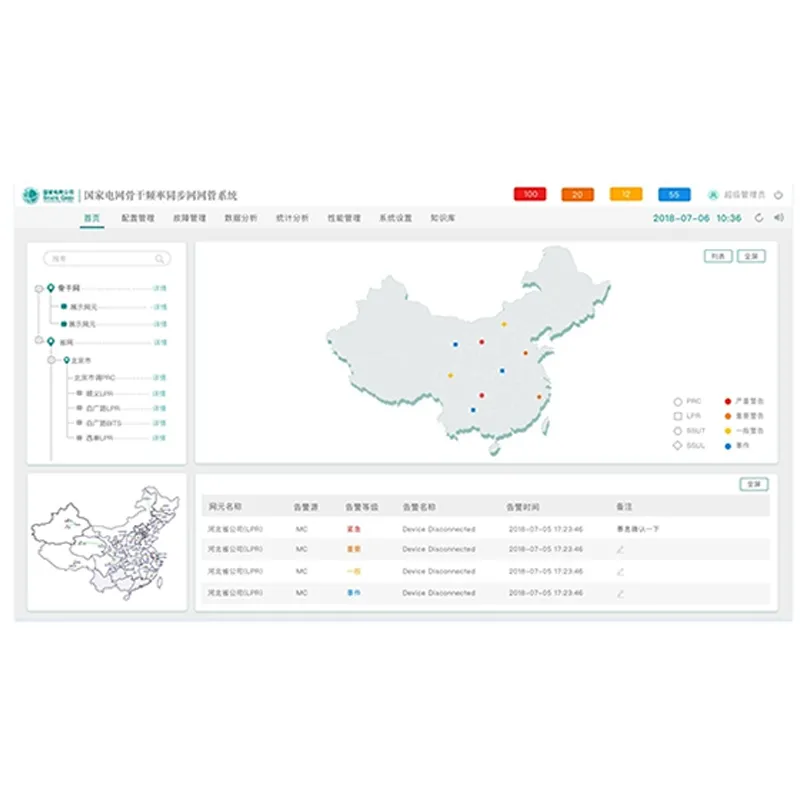This screenshot has height=800, width=800.
Task: Click the refresh icon beside the clock
Action: point(759,218)
